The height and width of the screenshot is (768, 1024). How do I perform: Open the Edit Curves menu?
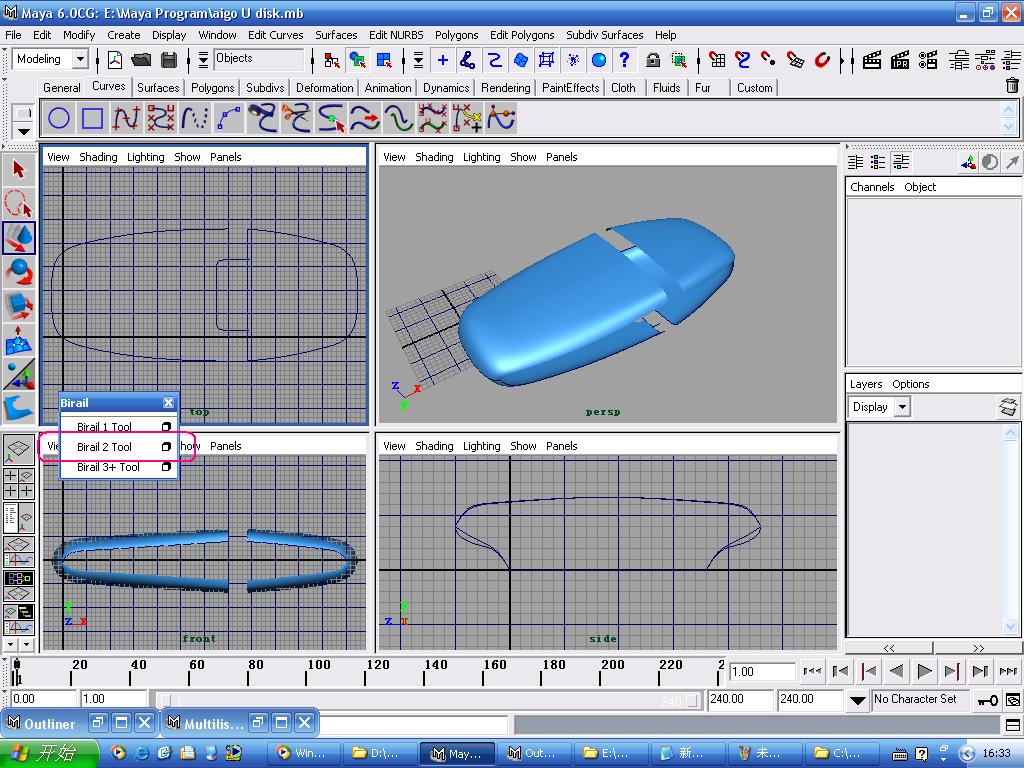276,35
